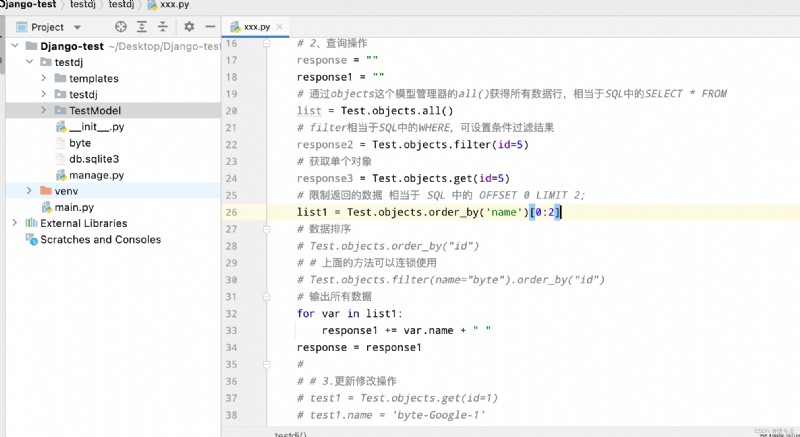
Task: Select the TestModel folder row
Action: (113, 110)
